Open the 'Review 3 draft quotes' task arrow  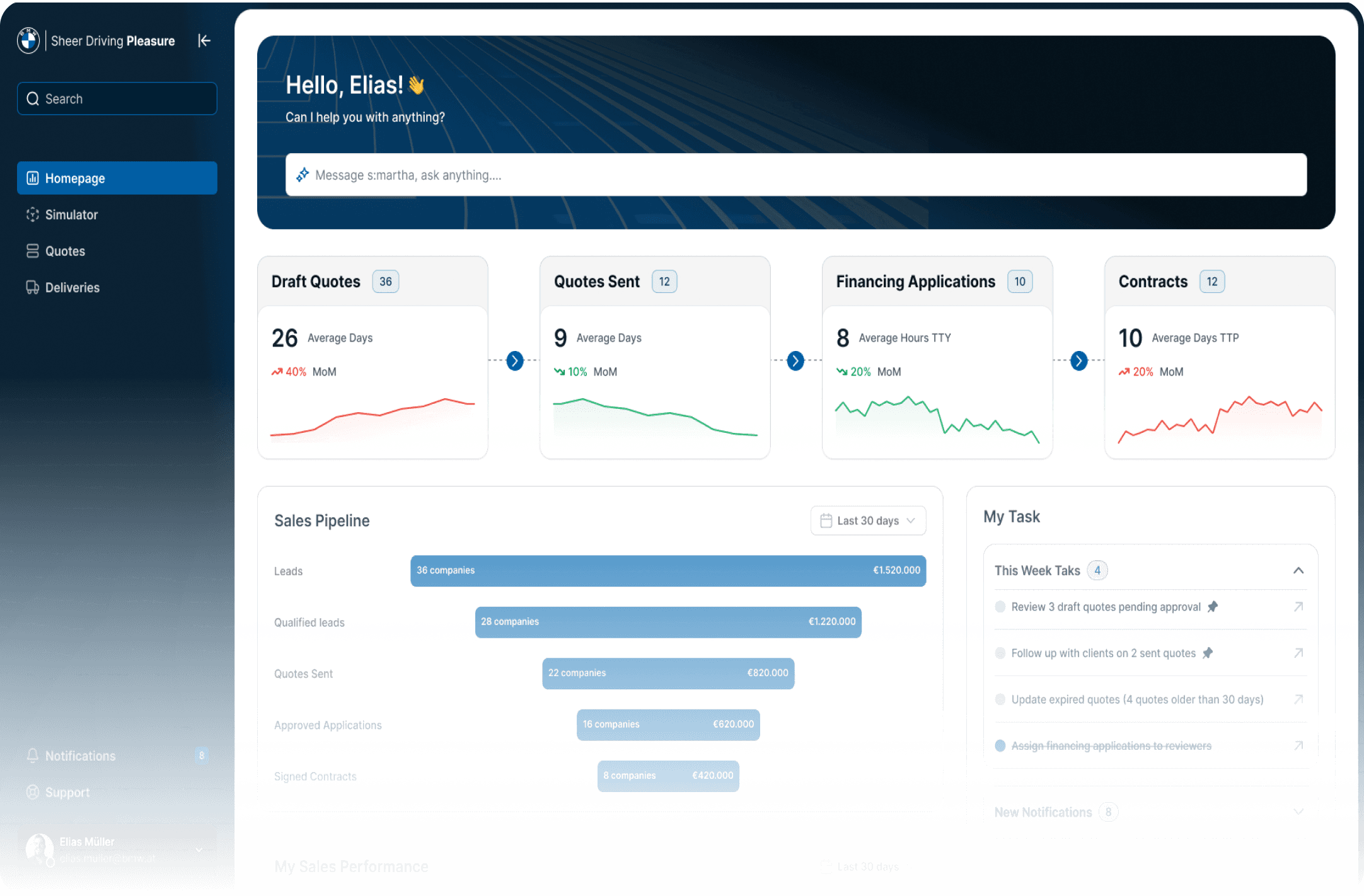point(1298,607)
